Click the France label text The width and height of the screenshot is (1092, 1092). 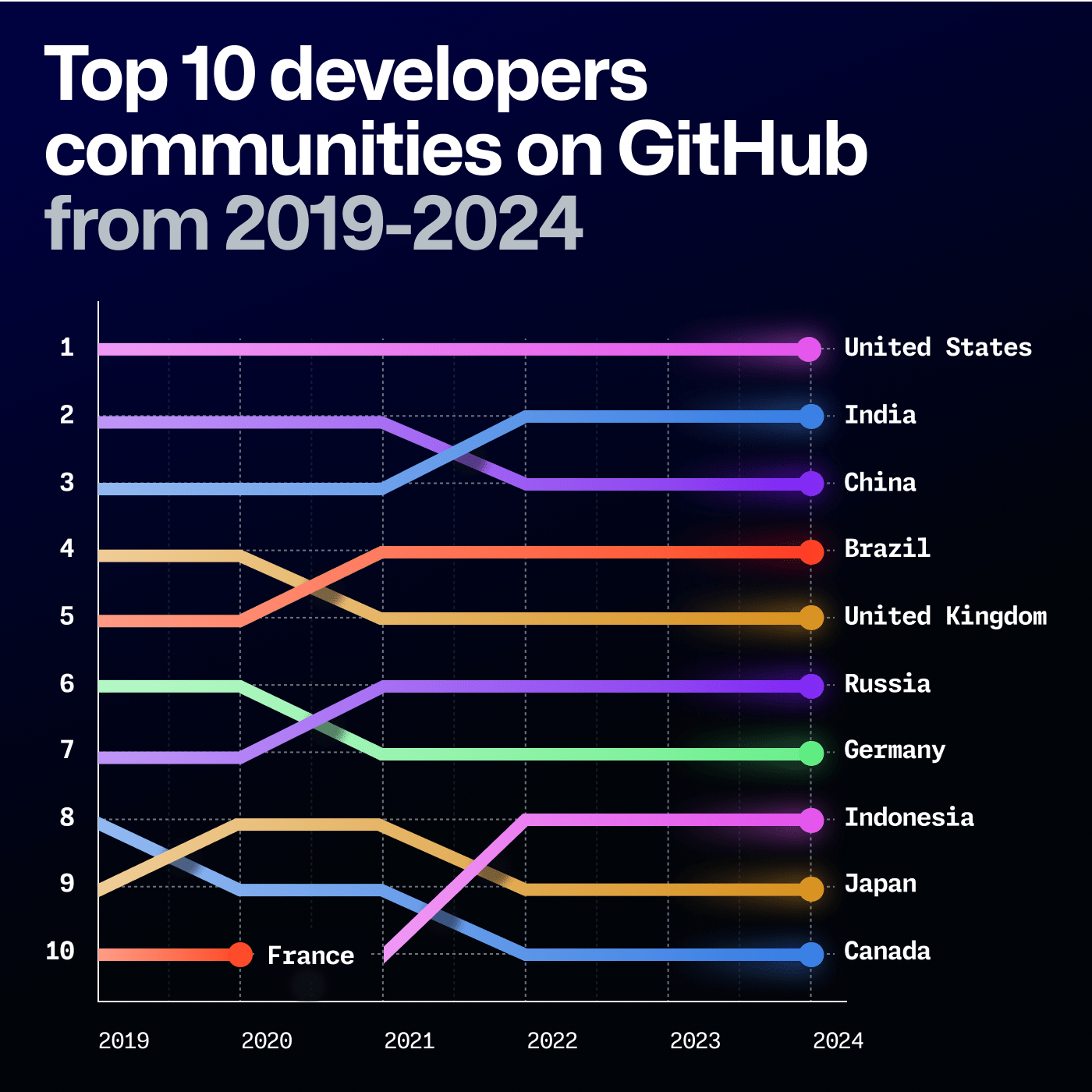tap(310, 954)
